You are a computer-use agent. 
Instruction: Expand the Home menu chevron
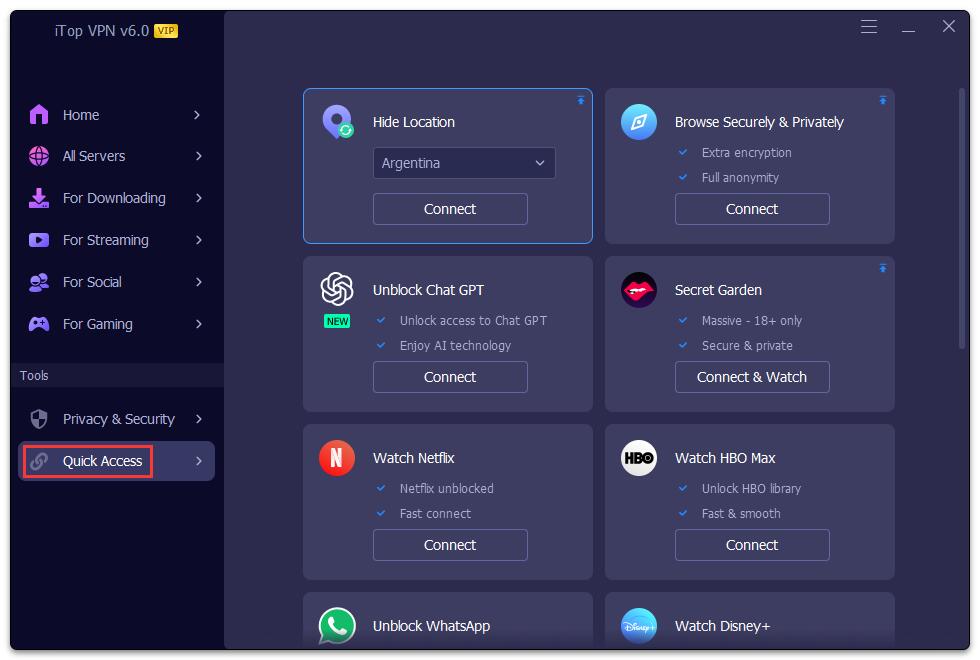pyautogui.click(x=197, y=115)
